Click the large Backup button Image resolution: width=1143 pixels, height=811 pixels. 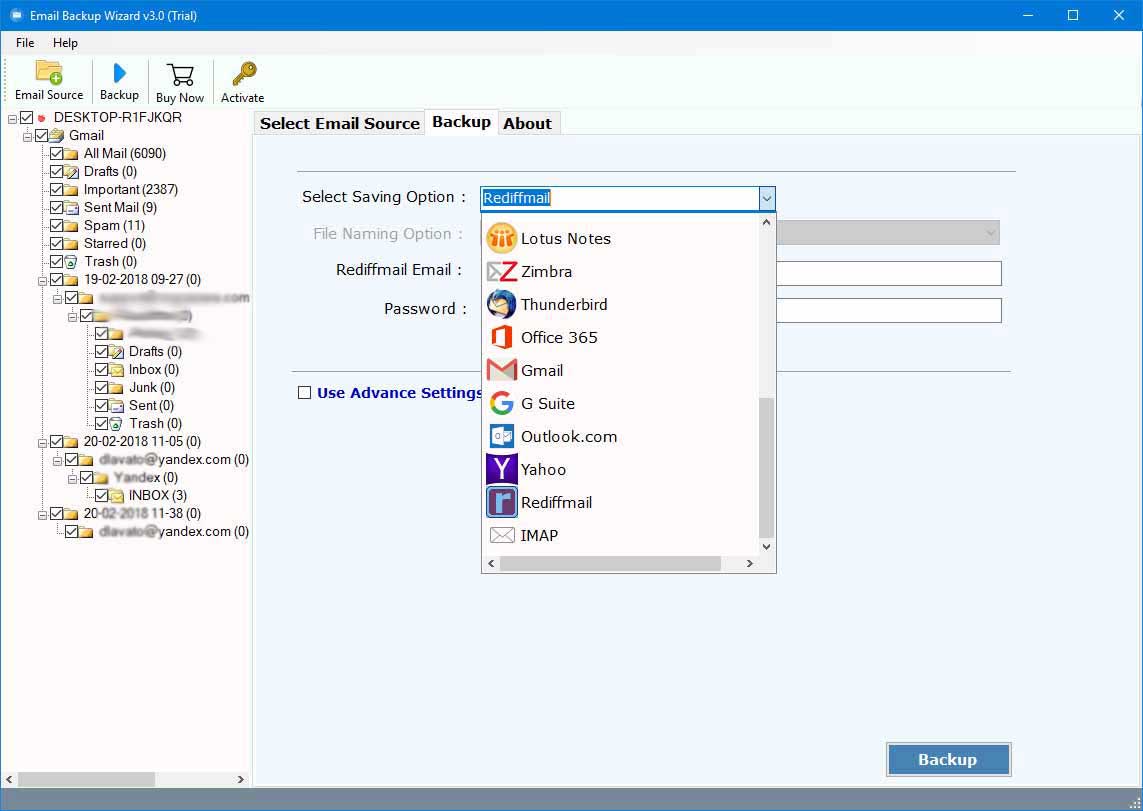(948, 759)
